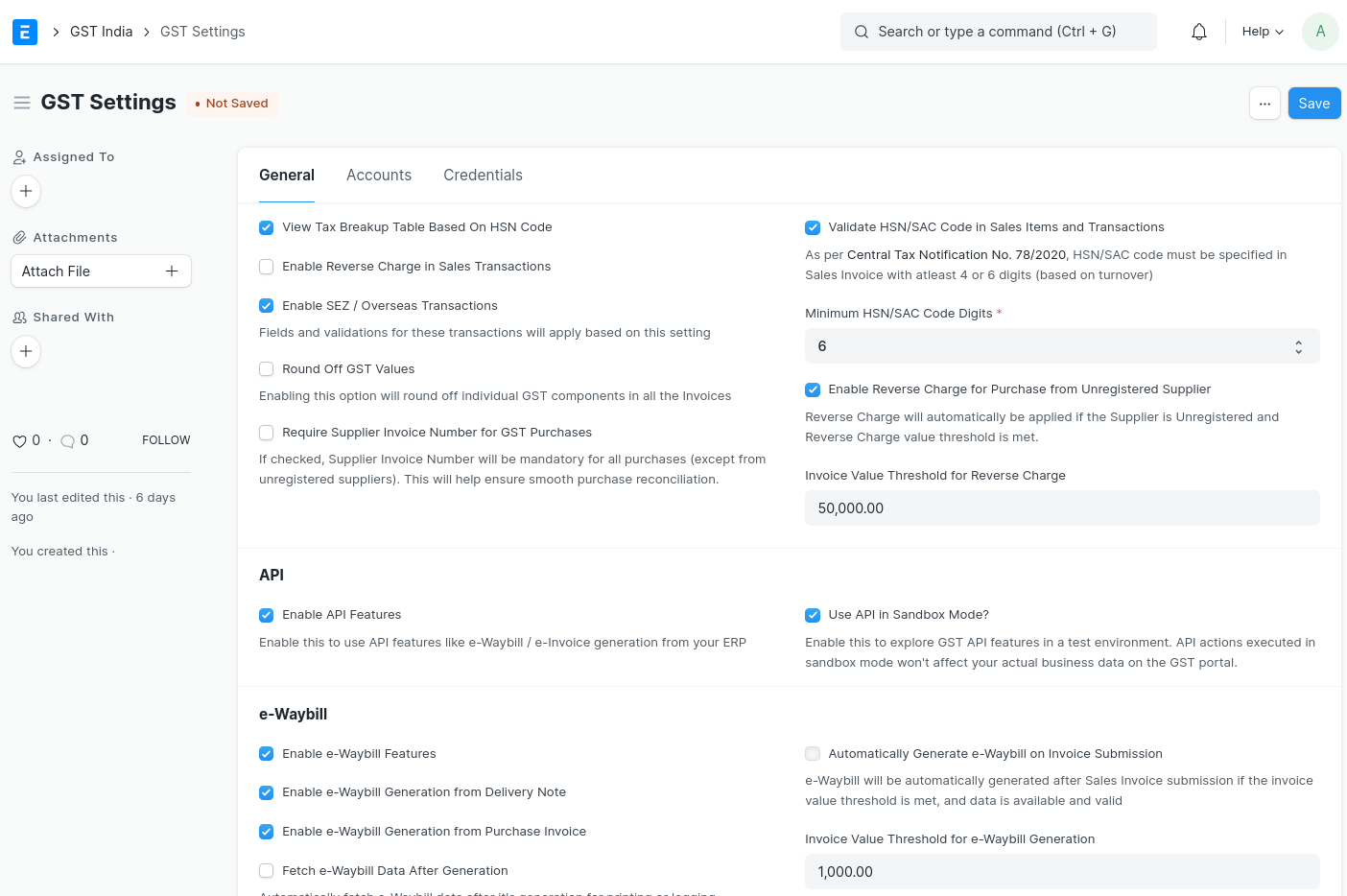Click plus icon under Shared With

[x=26, y=351]
